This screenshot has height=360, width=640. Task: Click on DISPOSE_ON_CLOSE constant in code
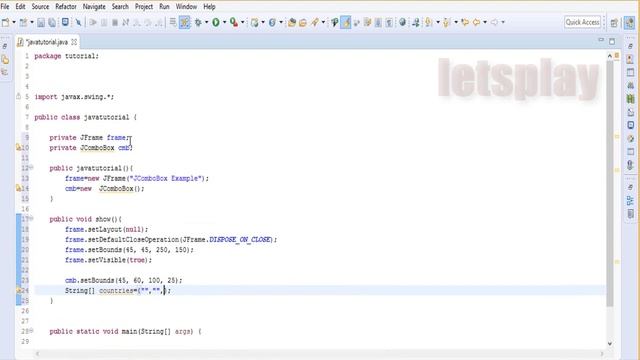[240, 240]
